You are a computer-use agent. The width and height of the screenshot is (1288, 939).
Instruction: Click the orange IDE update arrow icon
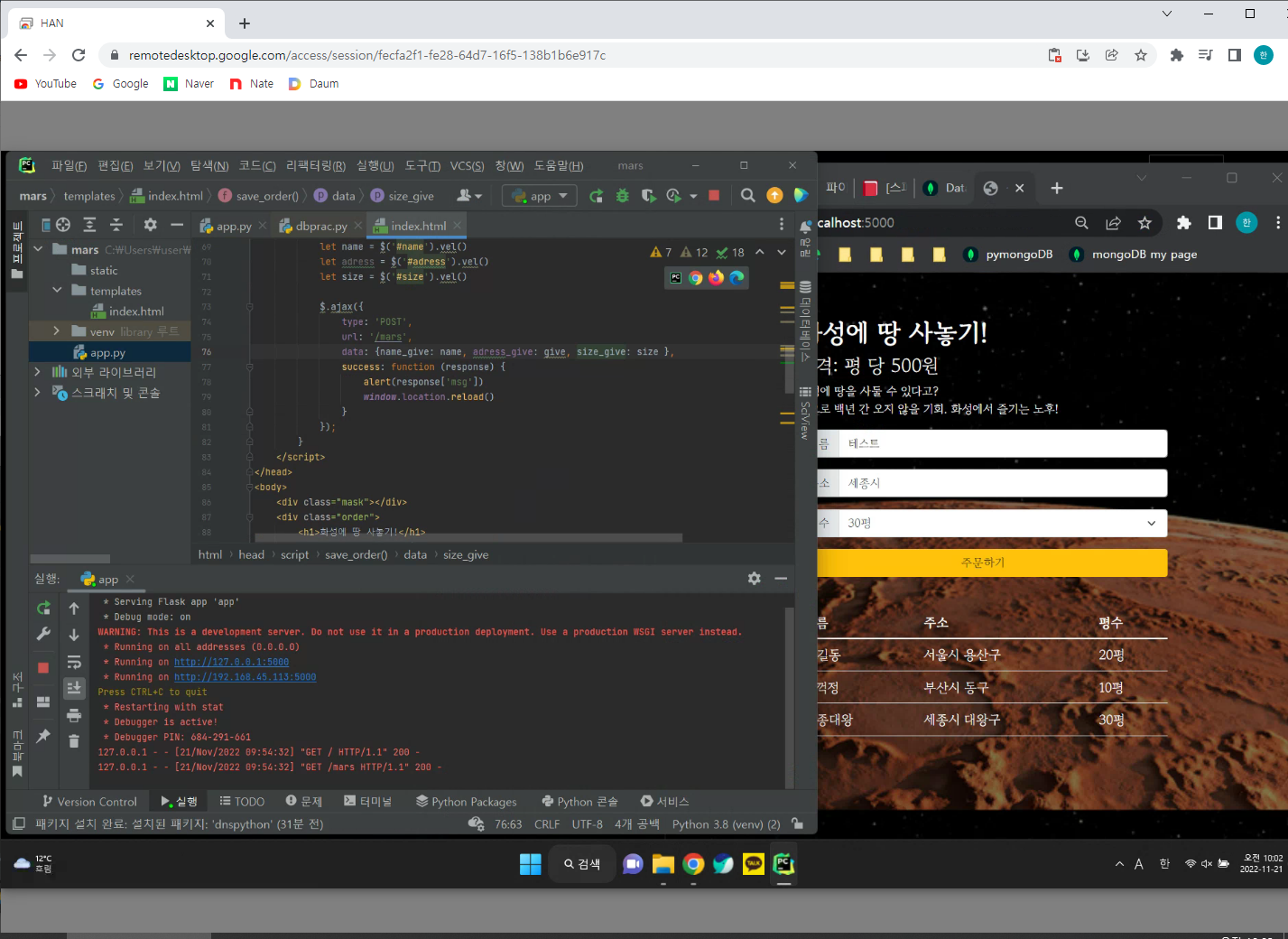774,195
